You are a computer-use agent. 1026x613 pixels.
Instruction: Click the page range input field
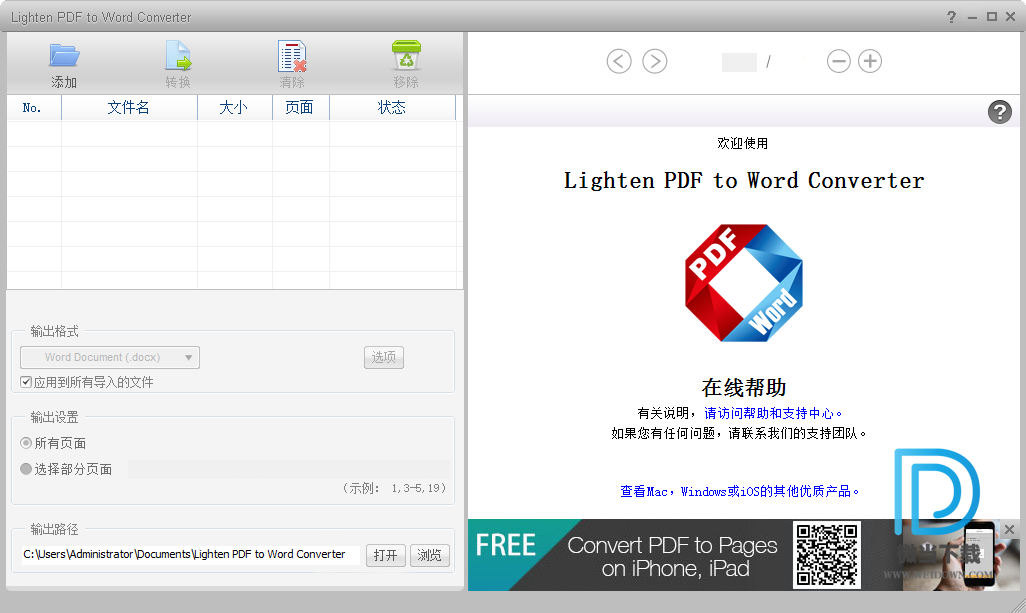coord(289,469)
